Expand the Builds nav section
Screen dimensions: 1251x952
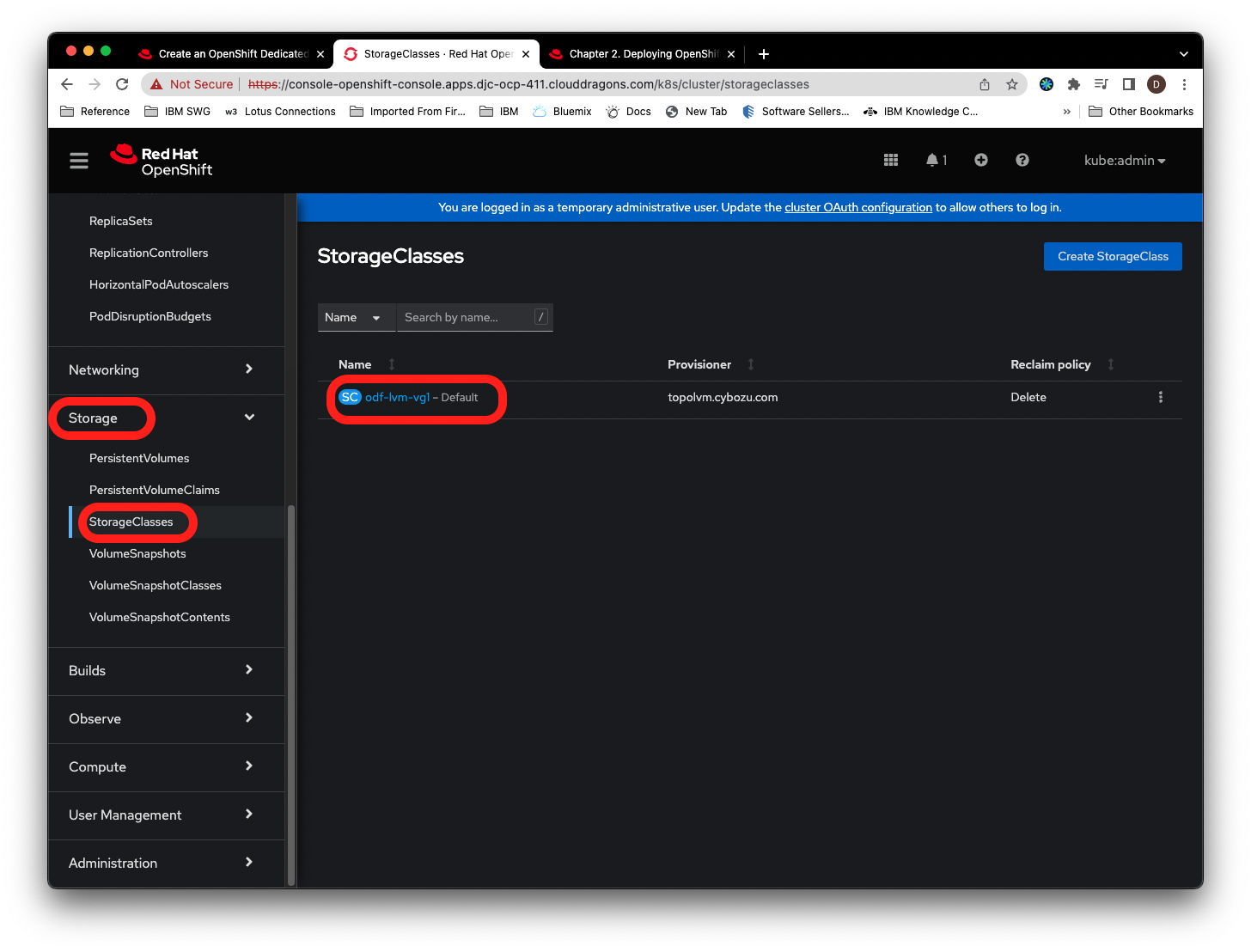click(166, 670)
